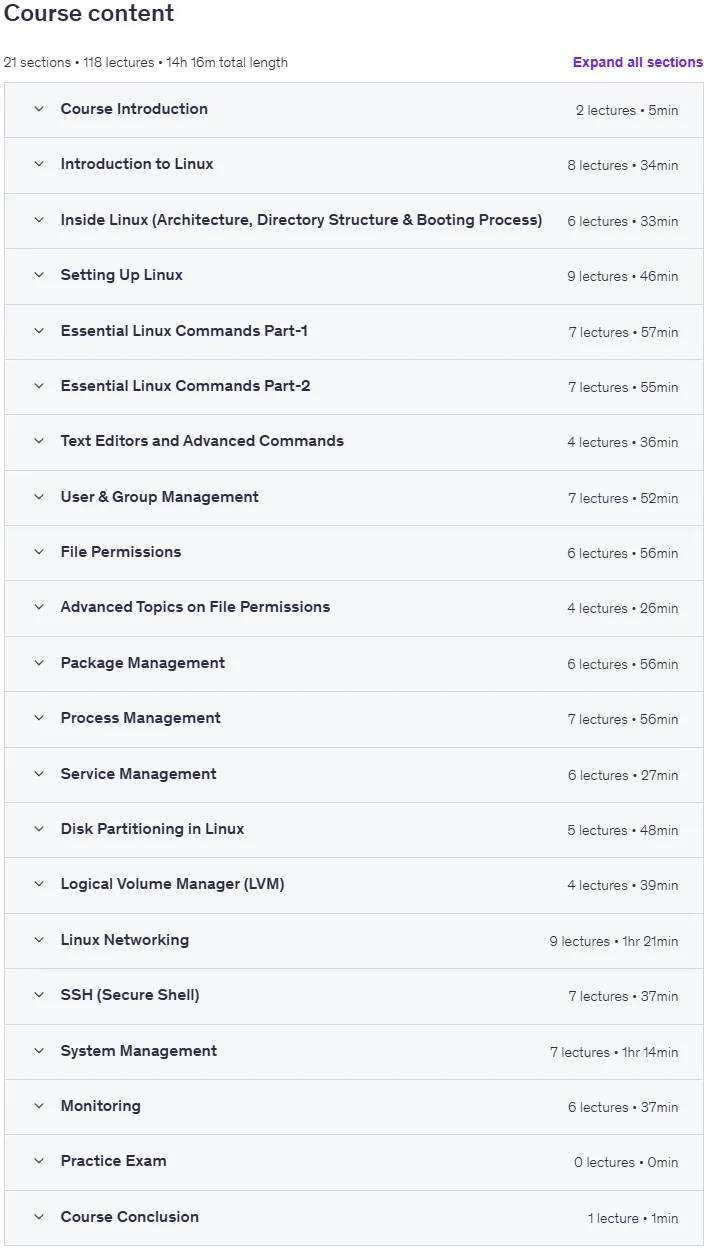Viewport: 711px width, 1251px height.
Task: Click the System Management 7 lectures duration text
Action: 614,1052
